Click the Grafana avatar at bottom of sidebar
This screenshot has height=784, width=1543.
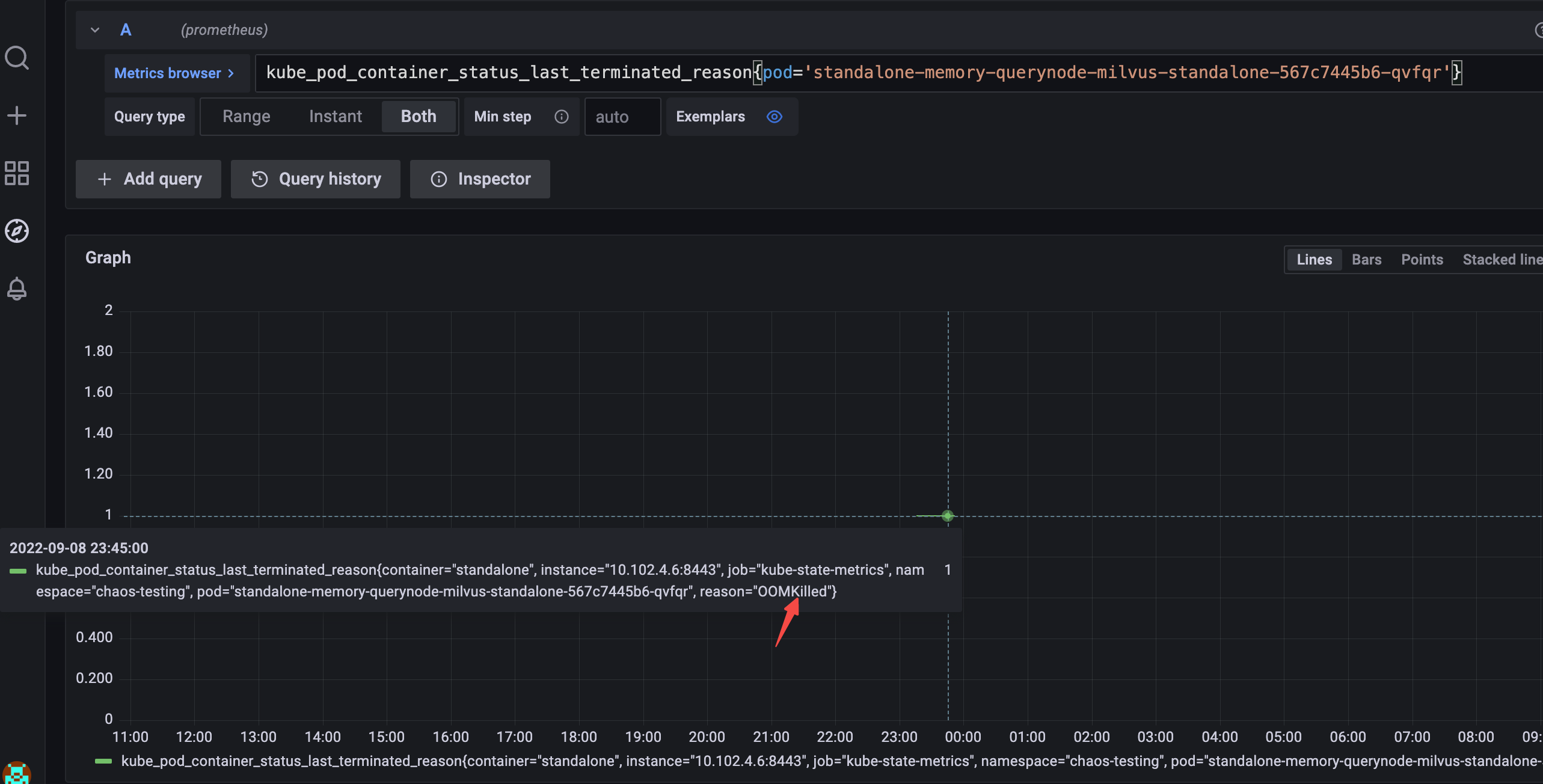pos(18,773)
